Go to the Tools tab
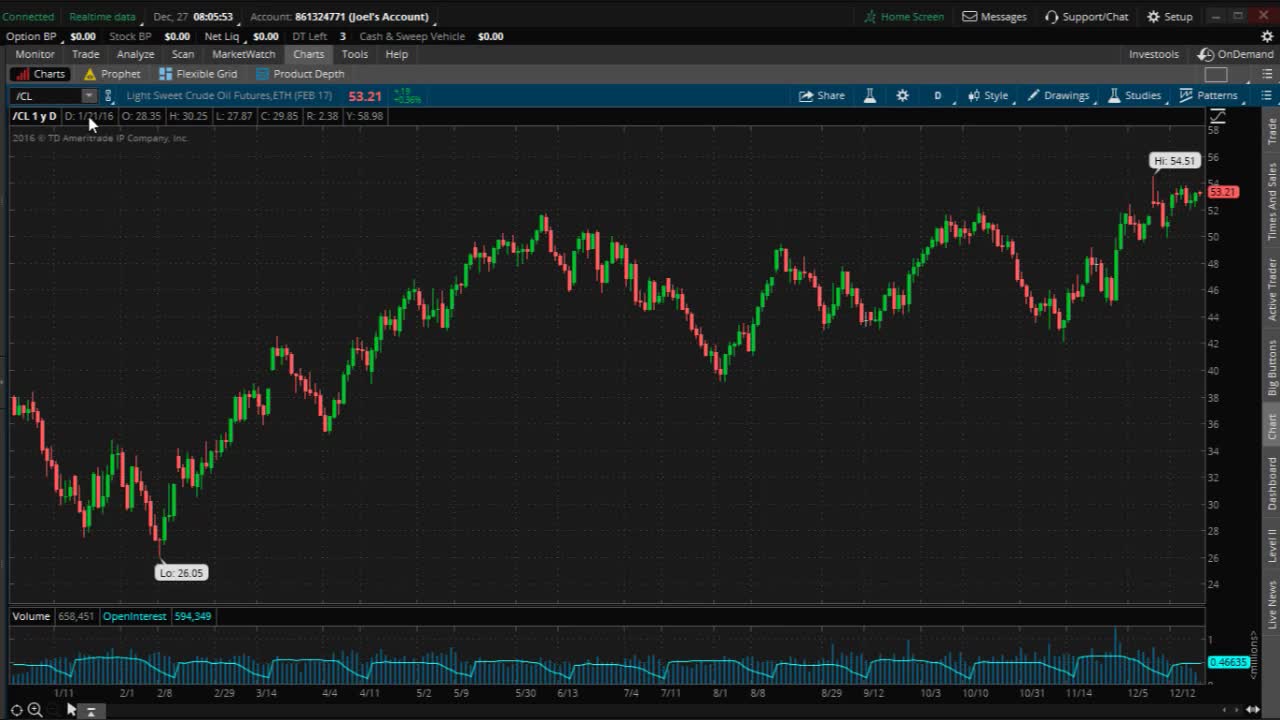The width and height of the screenshot is (1280, 720). click(x=355, y=54)
